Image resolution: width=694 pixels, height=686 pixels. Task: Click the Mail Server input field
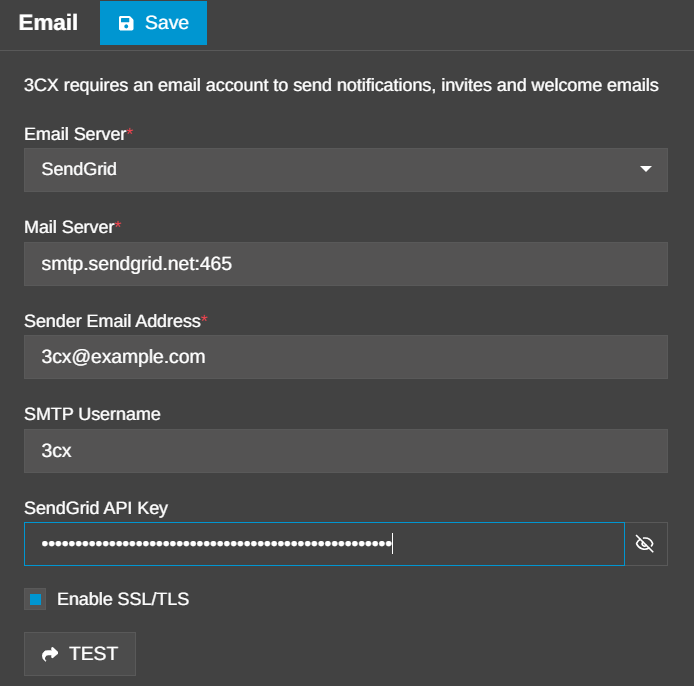(x=346, y=264)
